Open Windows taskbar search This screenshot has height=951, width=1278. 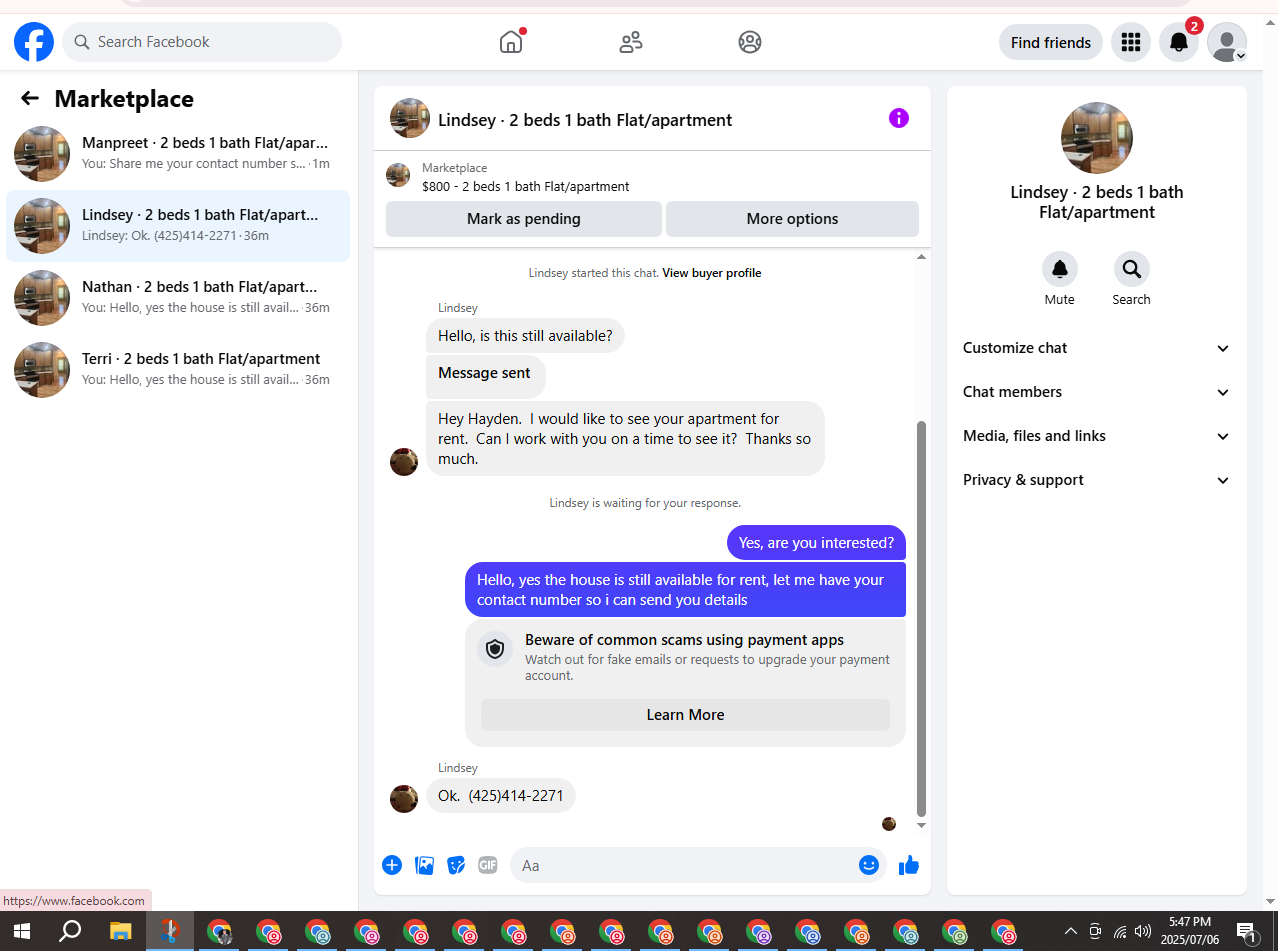pos(70,931)
